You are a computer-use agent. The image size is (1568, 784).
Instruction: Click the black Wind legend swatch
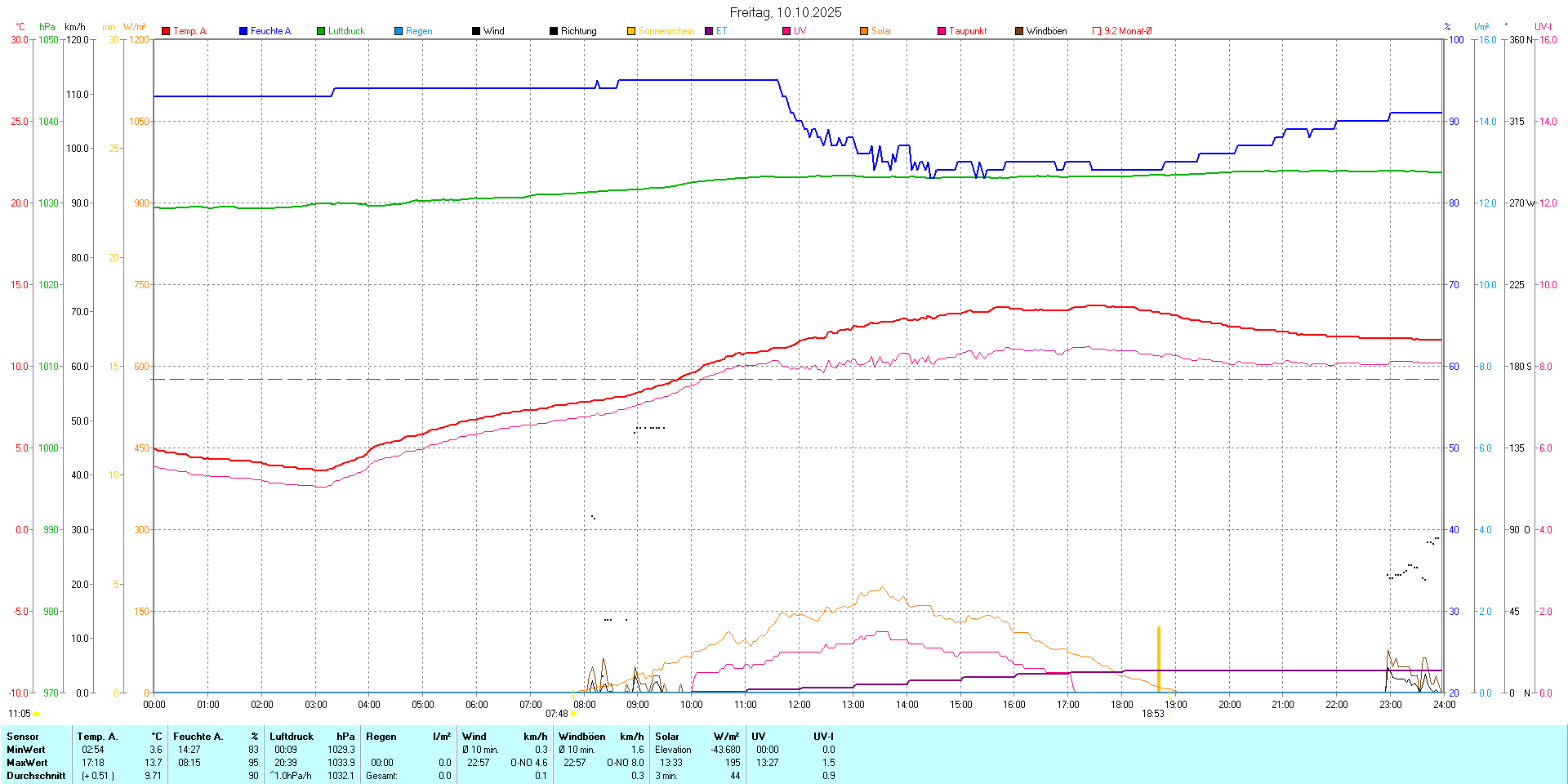476,31
